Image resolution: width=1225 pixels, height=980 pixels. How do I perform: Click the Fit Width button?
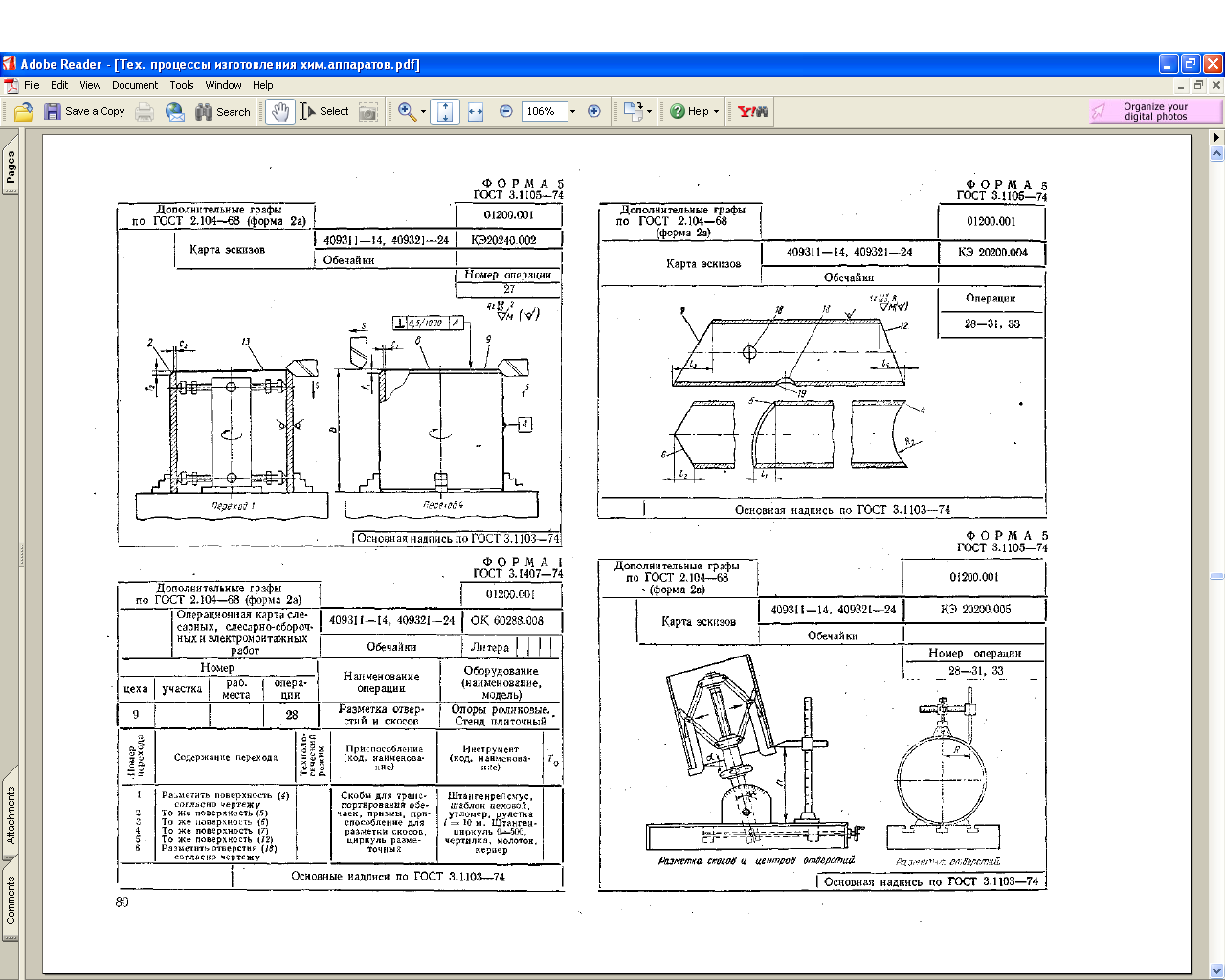[x=476, y=112]
